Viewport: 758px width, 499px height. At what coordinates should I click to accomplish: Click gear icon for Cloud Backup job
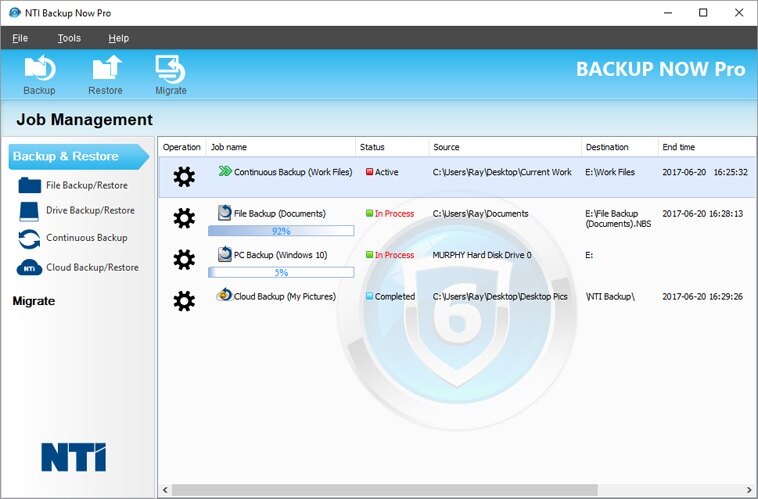184,299
